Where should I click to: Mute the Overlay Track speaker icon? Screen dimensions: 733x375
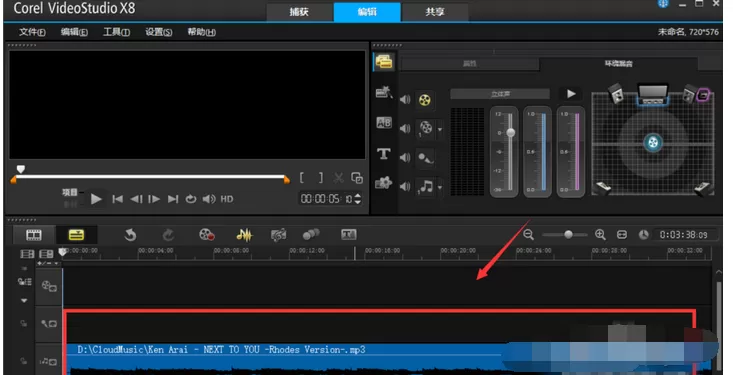pyautogui.click(x=405, y=129)
